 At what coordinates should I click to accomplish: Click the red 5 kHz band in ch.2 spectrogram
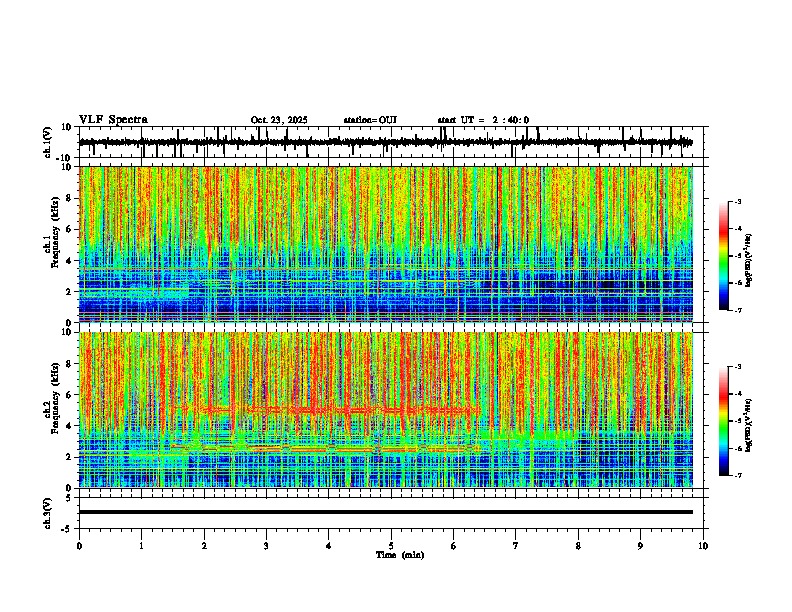343,410
